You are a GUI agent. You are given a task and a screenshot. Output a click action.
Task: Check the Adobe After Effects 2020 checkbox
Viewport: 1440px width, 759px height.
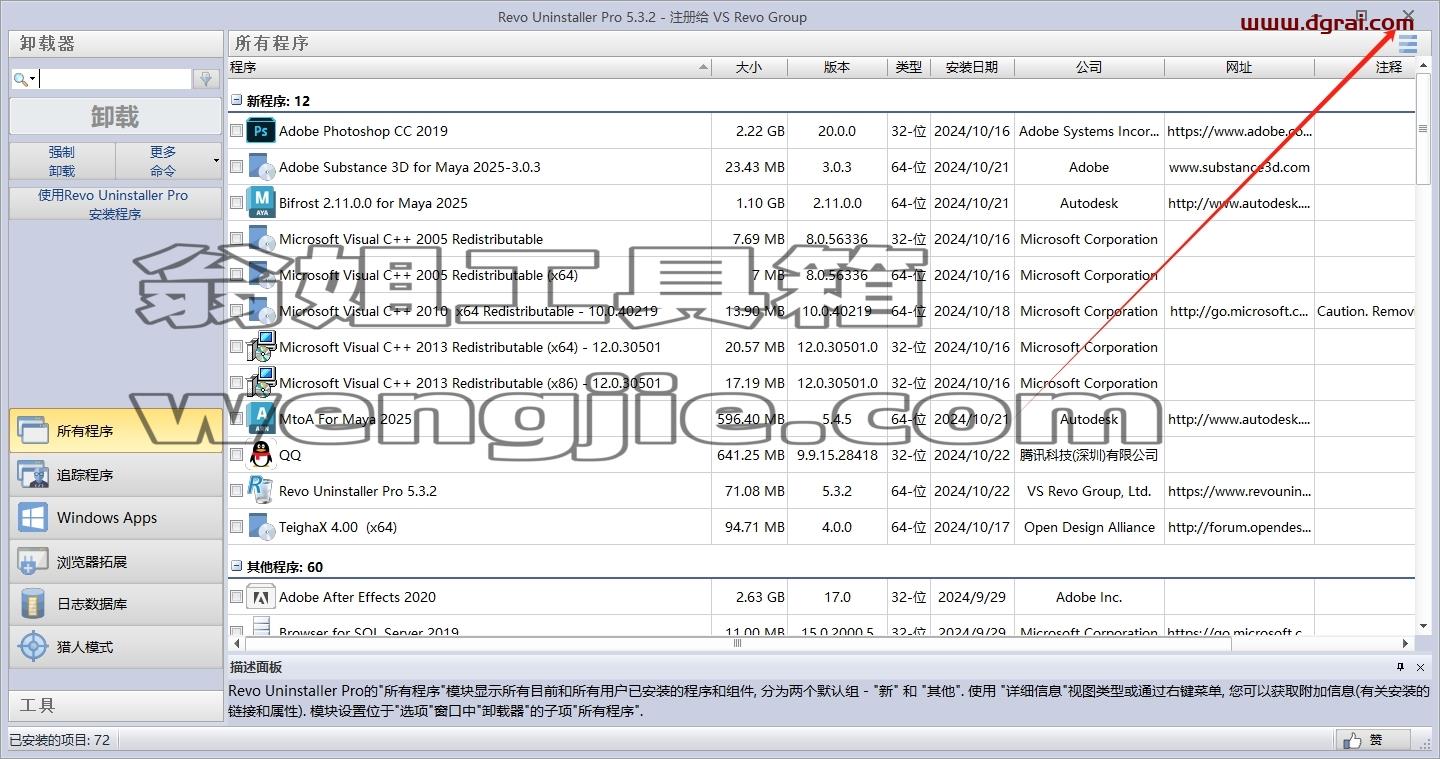point(236,597)
